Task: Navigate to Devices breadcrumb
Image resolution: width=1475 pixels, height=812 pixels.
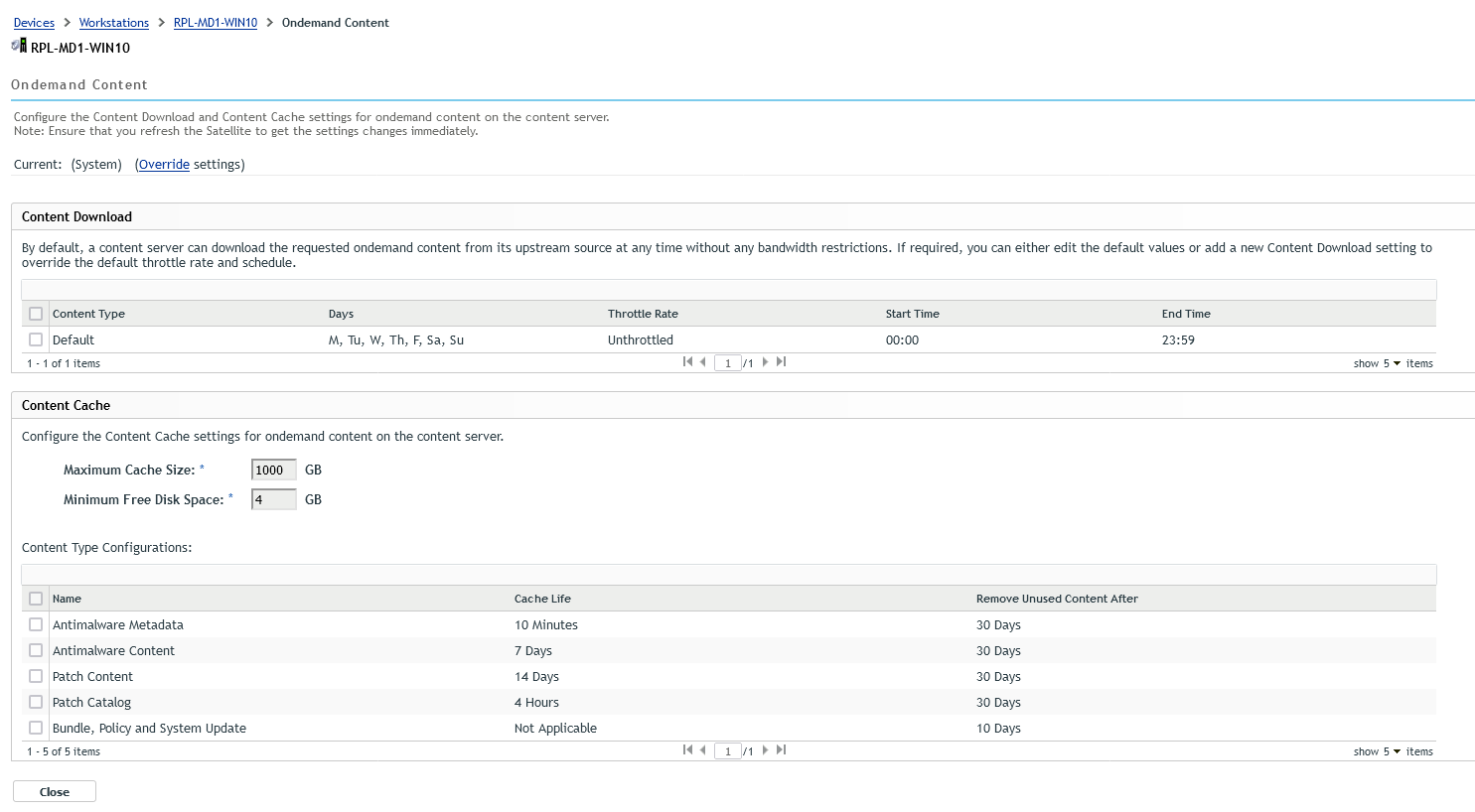Action: click(x=34, y=23)
